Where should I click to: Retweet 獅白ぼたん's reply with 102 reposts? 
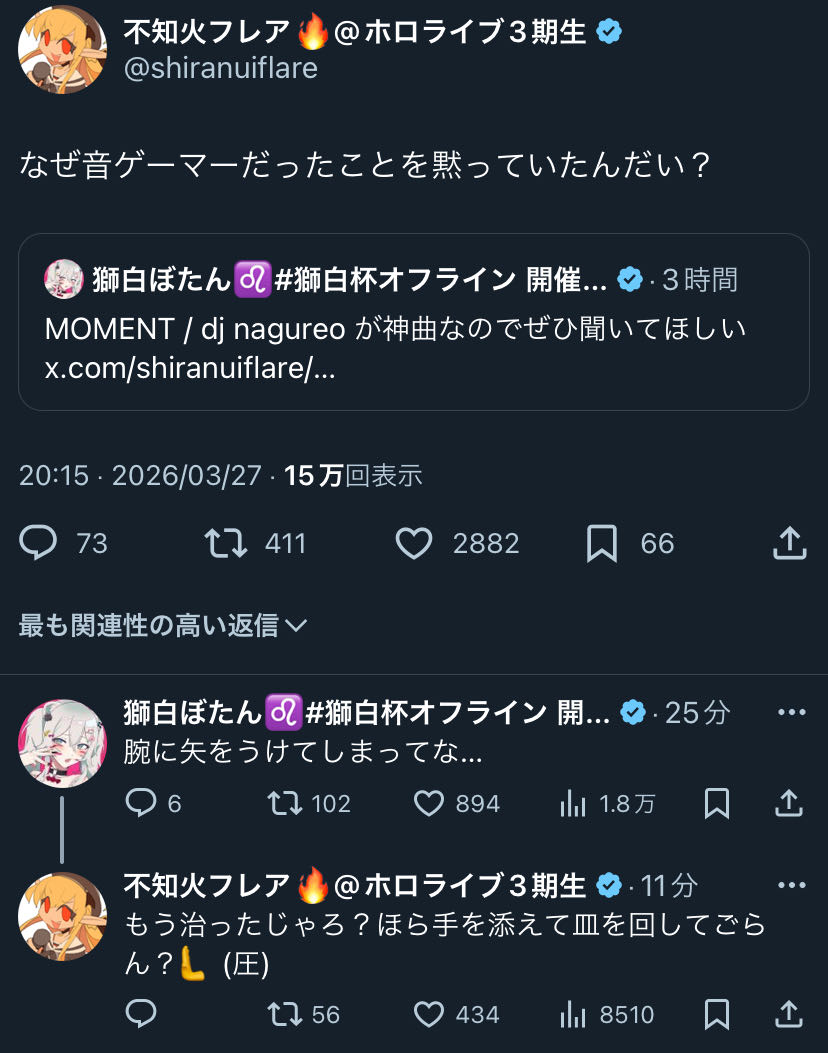pos(285,803)
